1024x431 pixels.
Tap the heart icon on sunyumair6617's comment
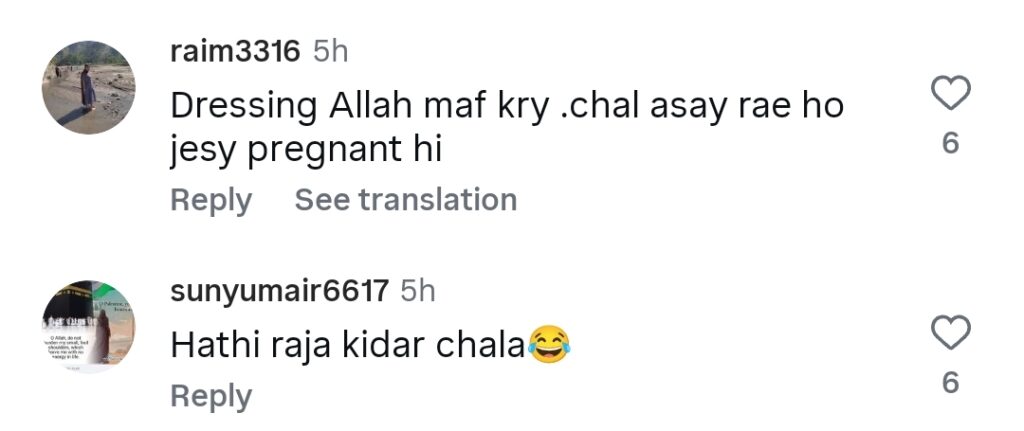coord(950,332)
